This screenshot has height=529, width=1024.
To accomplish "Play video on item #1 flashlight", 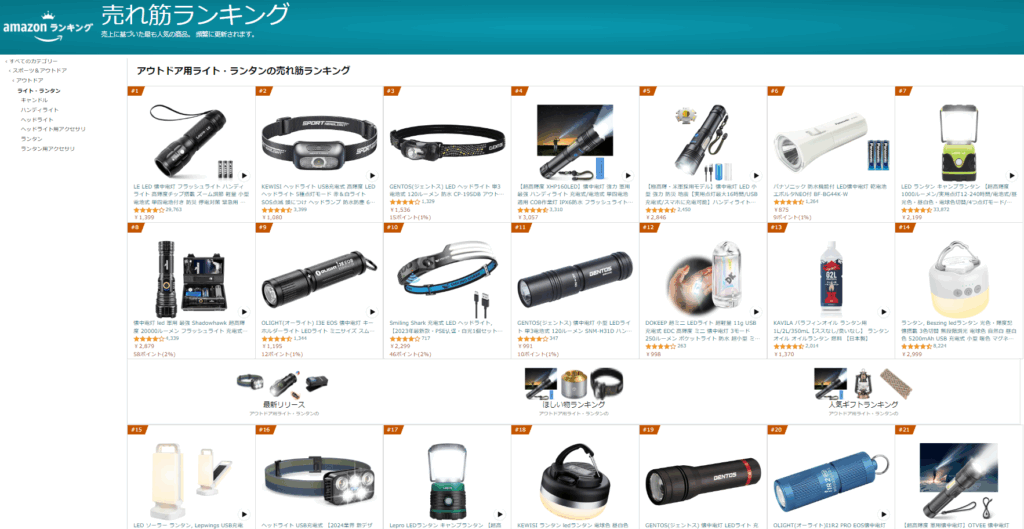I will (x=244, y=176).
